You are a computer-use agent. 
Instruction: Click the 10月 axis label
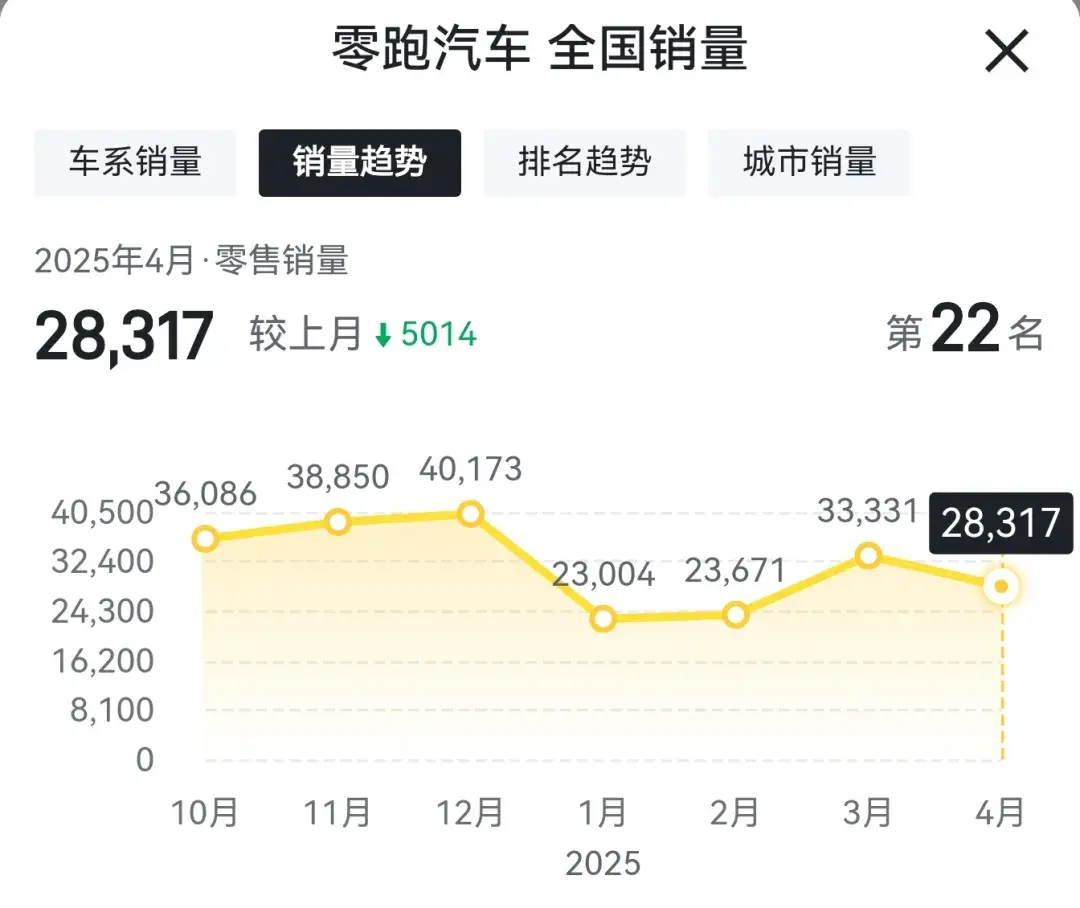pyautogui.click(x=205, y=812)
